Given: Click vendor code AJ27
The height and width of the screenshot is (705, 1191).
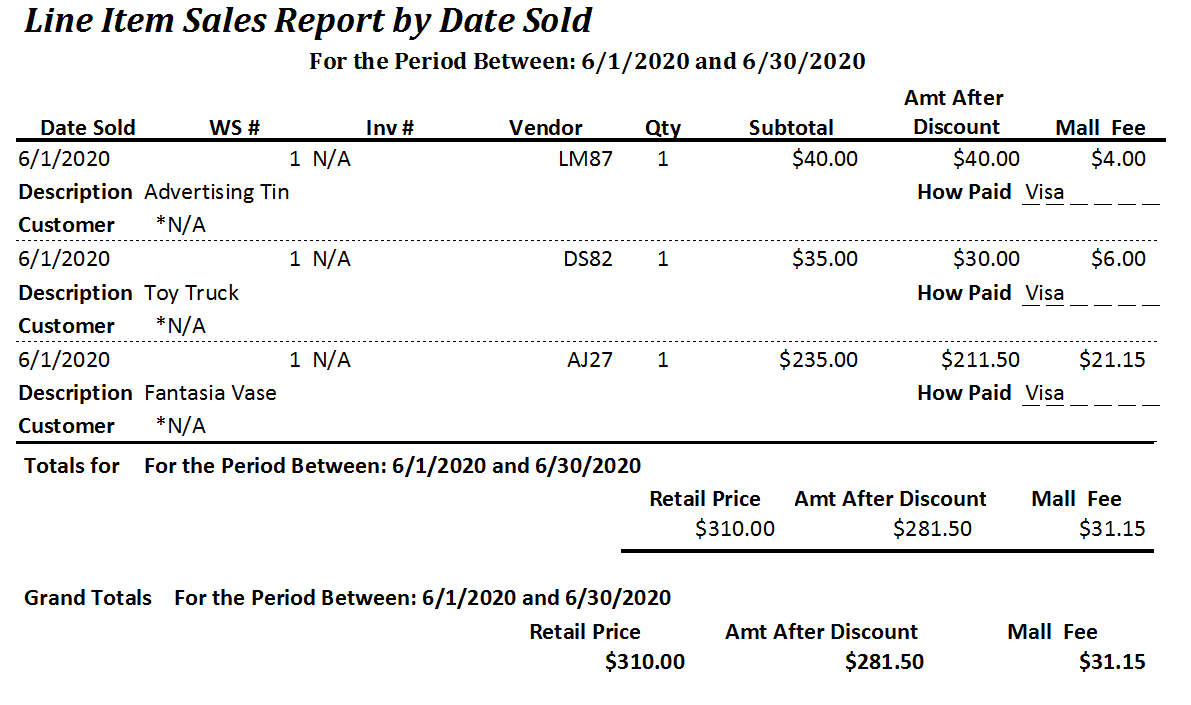Looking at the screenshot, I should click(x=589, y=359).
